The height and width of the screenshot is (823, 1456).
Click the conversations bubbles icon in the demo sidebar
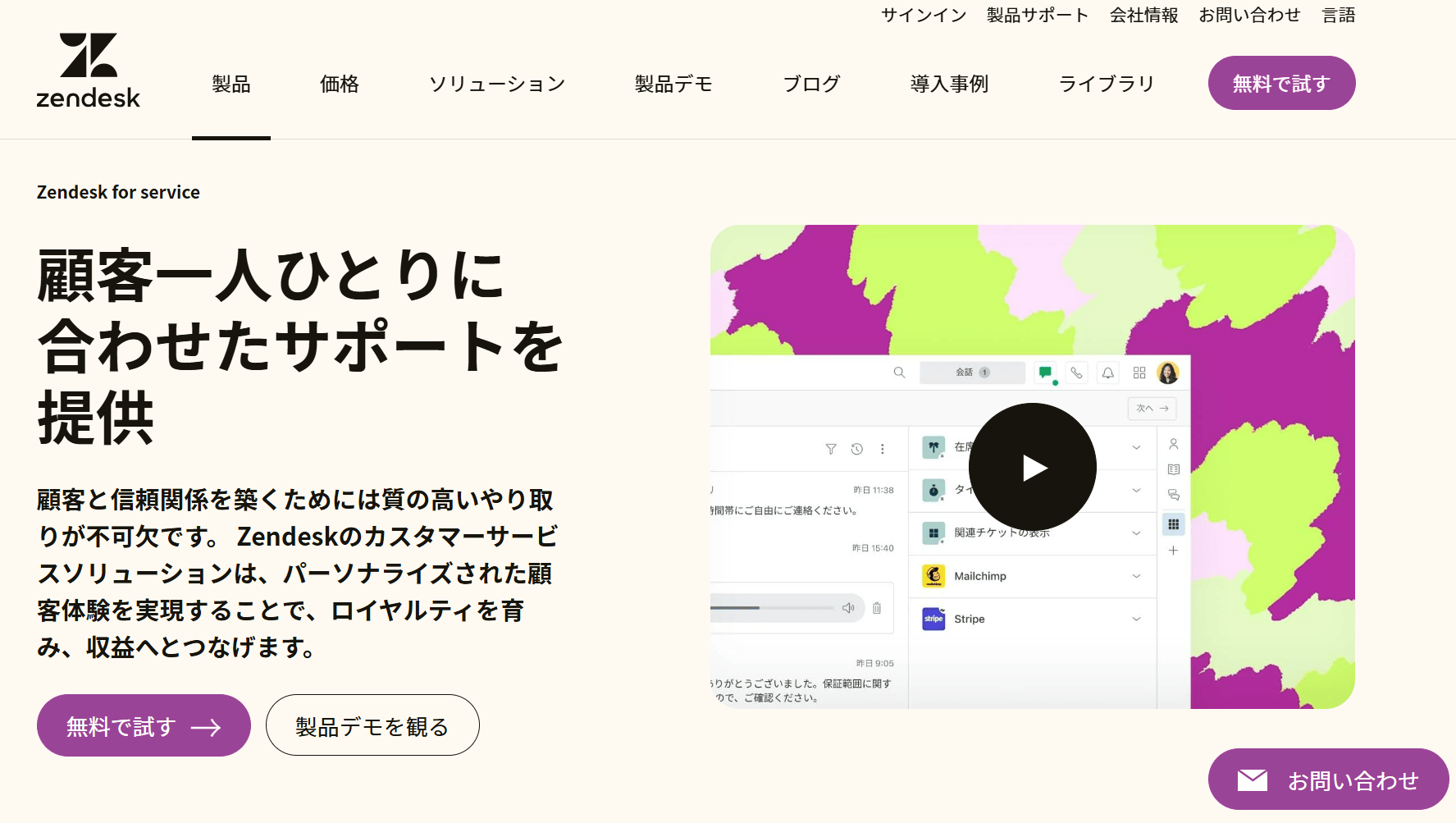coord(1174,495)
